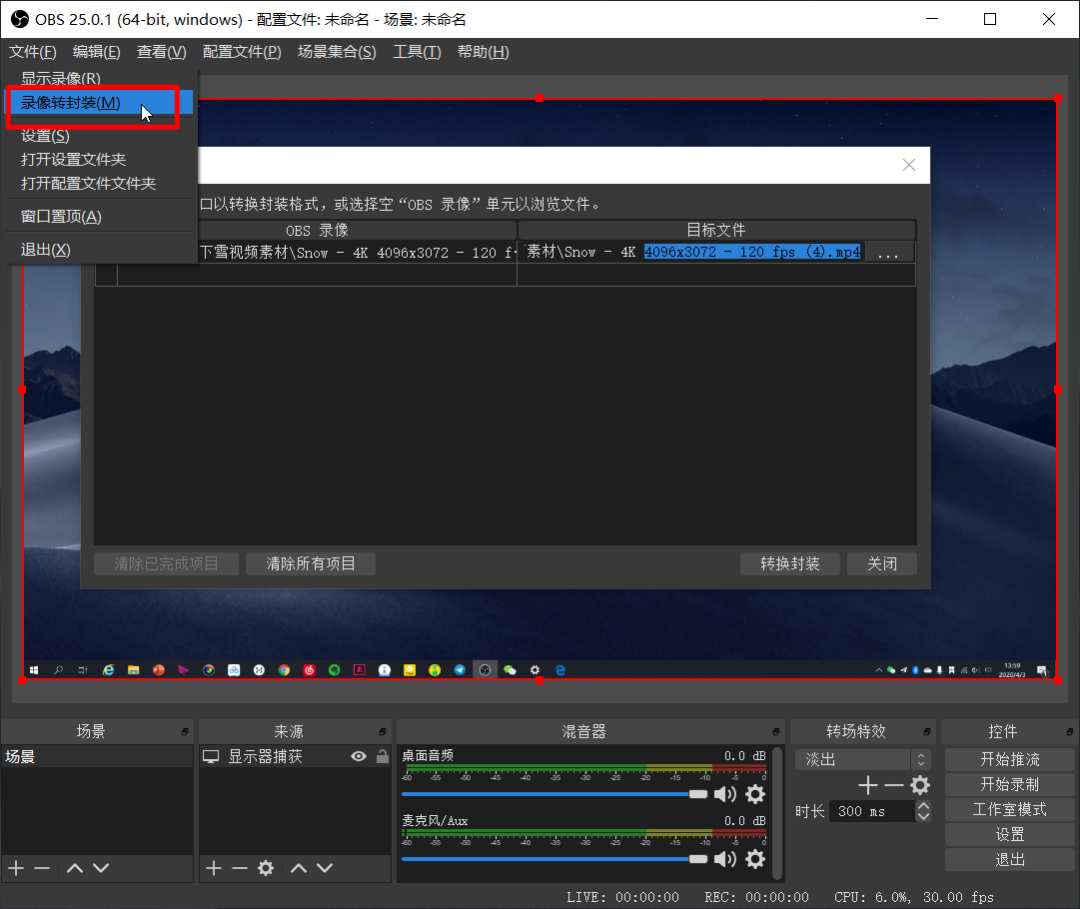
Task: Select the 场景 item in scenes list
Action: coord(97,757)
